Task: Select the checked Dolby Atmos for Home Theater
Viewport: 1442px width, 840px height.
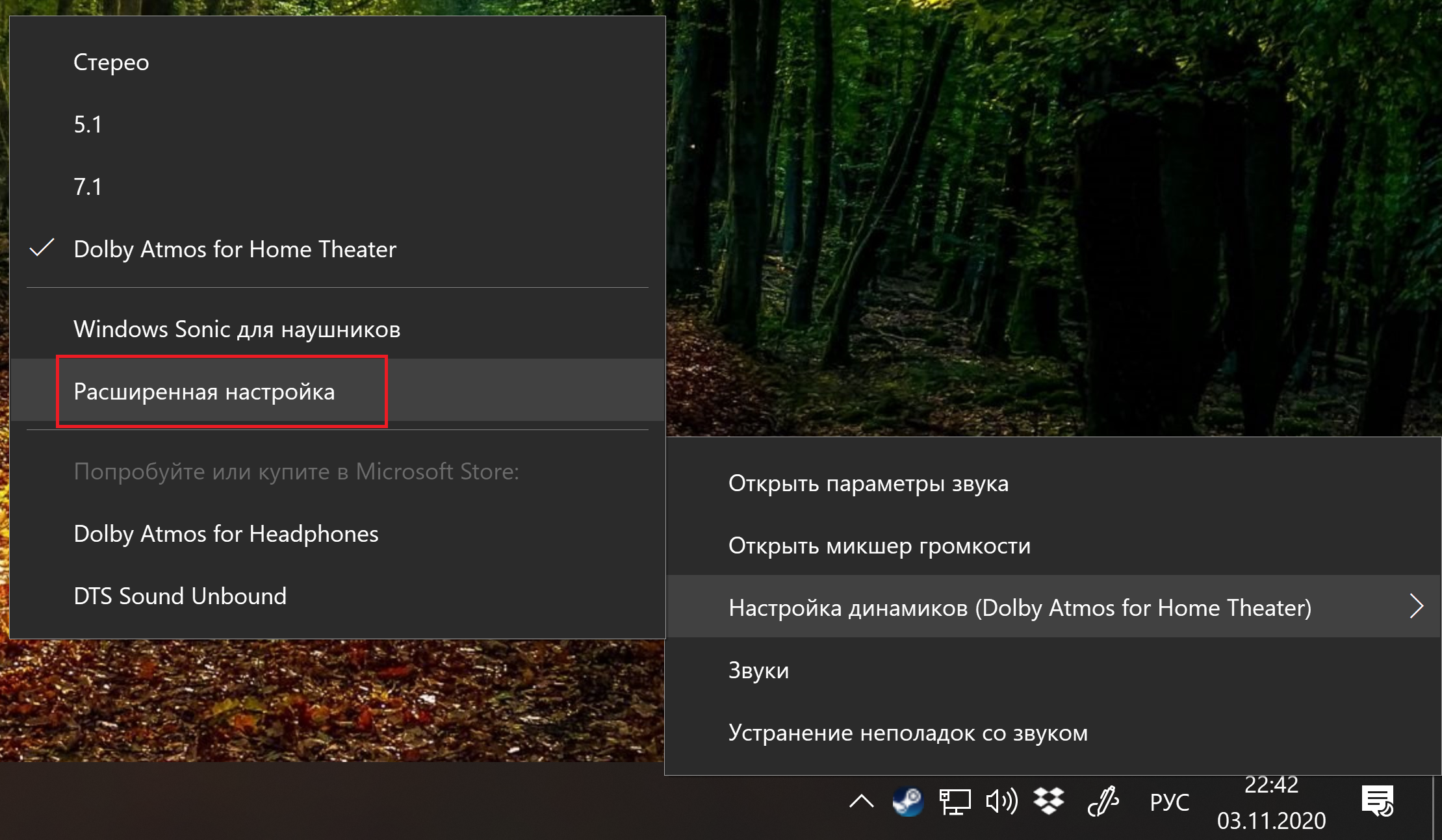Action: tap(235, 249)
